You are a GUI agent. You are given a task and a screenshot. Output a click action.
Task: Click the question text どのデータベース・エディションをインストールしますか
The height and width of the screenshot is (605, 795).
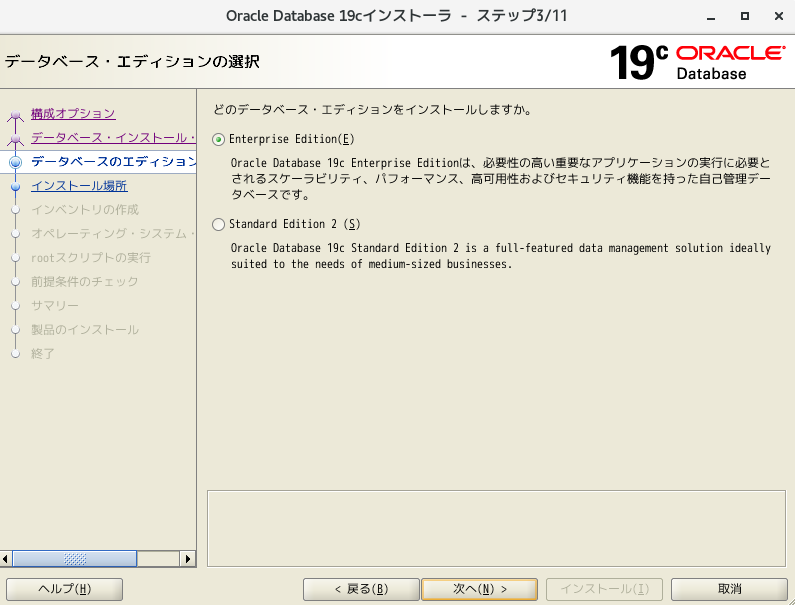[x=373, y=110]
